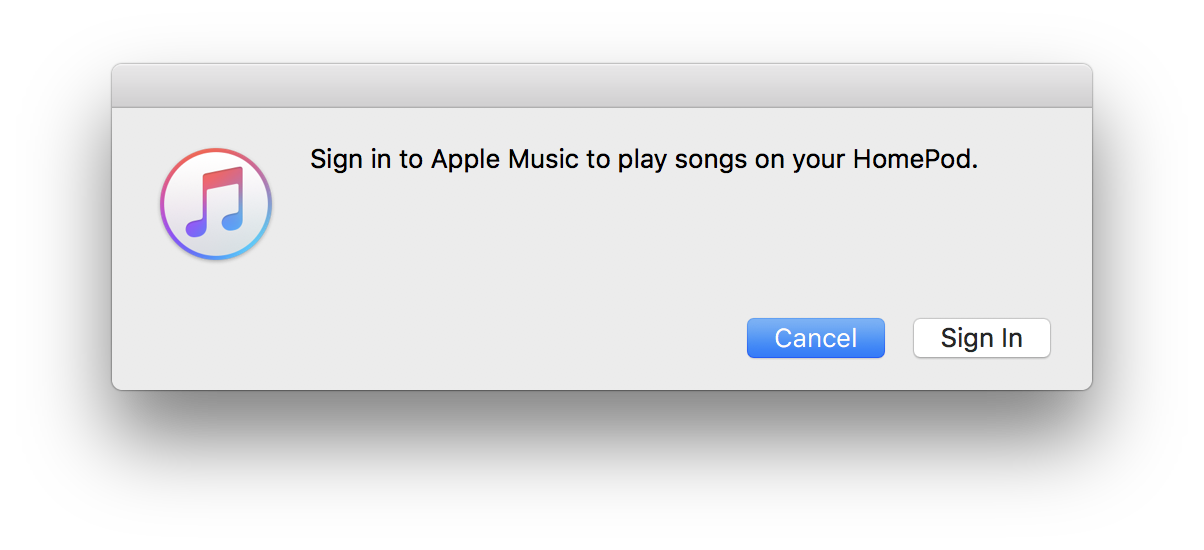Click the empty space below the iTunes icon

click(x=216, y=320)
